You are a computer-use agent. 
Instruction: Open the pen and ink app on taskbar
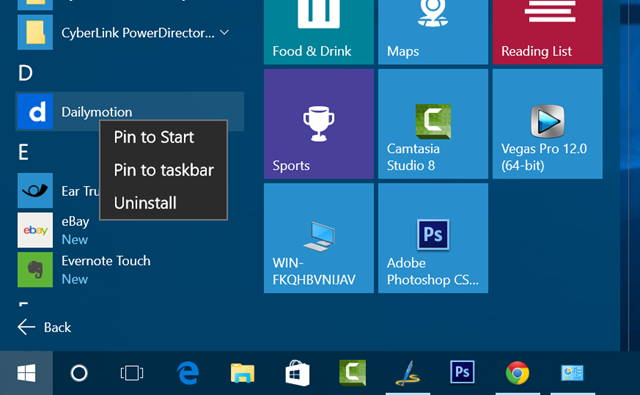click(407, 373)
